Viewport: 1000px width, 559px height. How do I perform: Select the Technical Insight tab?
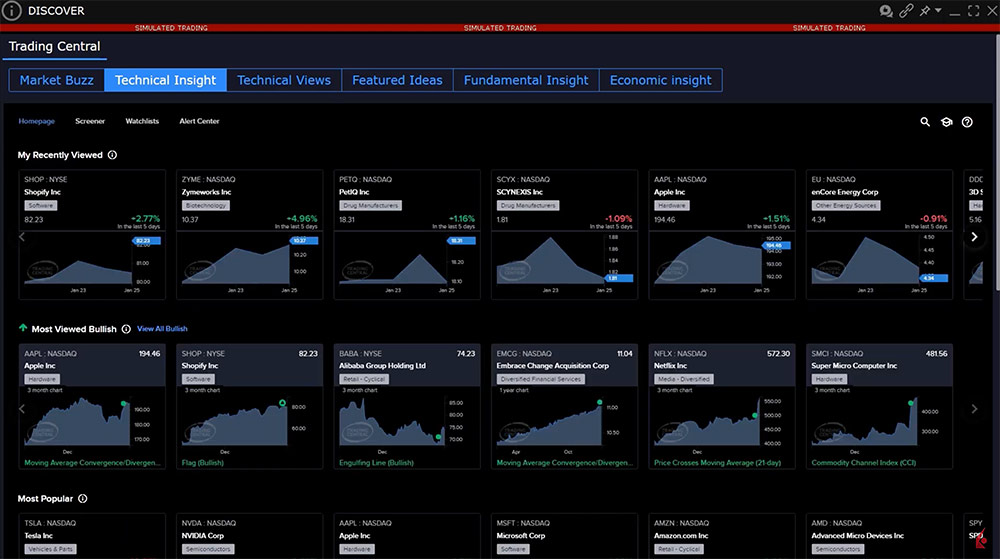point(166,80)
